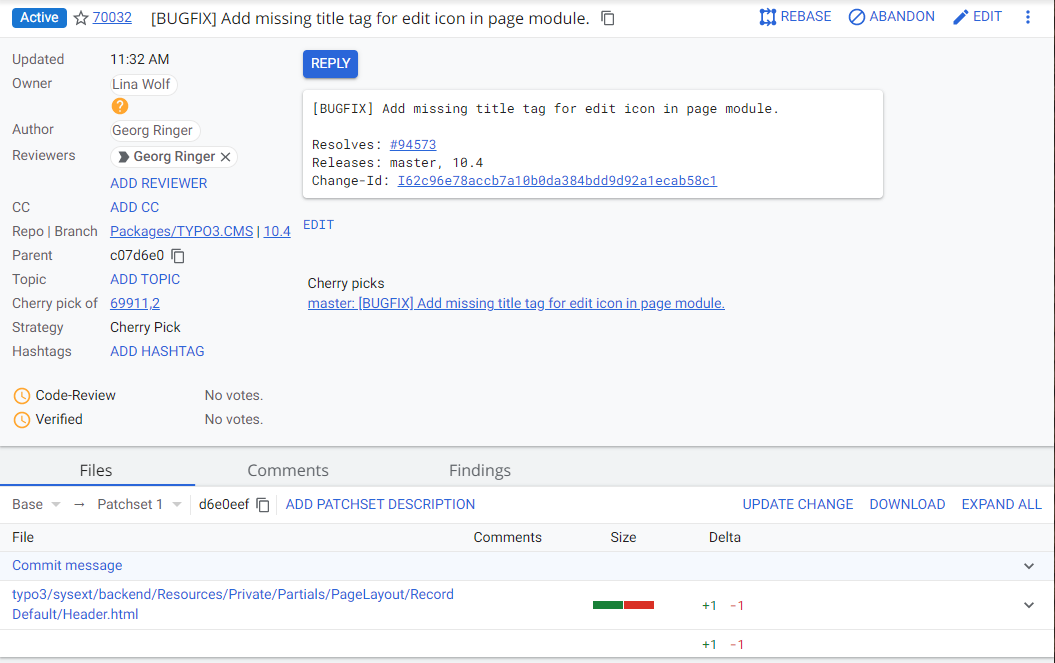Open the issue link #94573
Viewport: 1055px width, 663px height.
413,145
